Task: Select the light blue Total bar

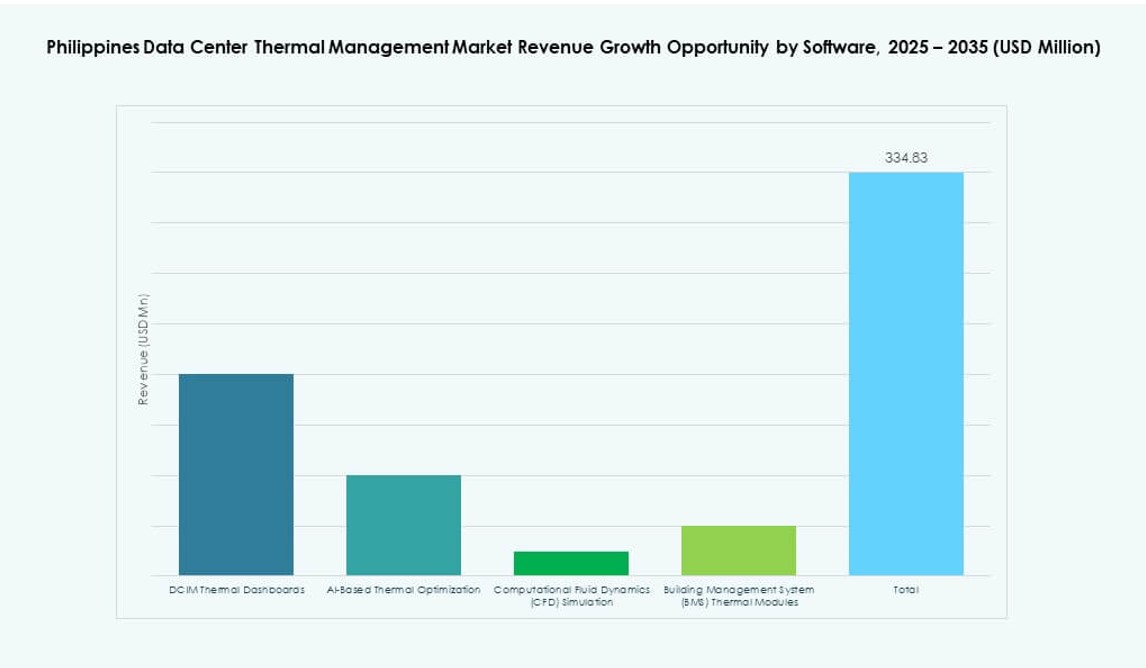Action: [906, 375]
